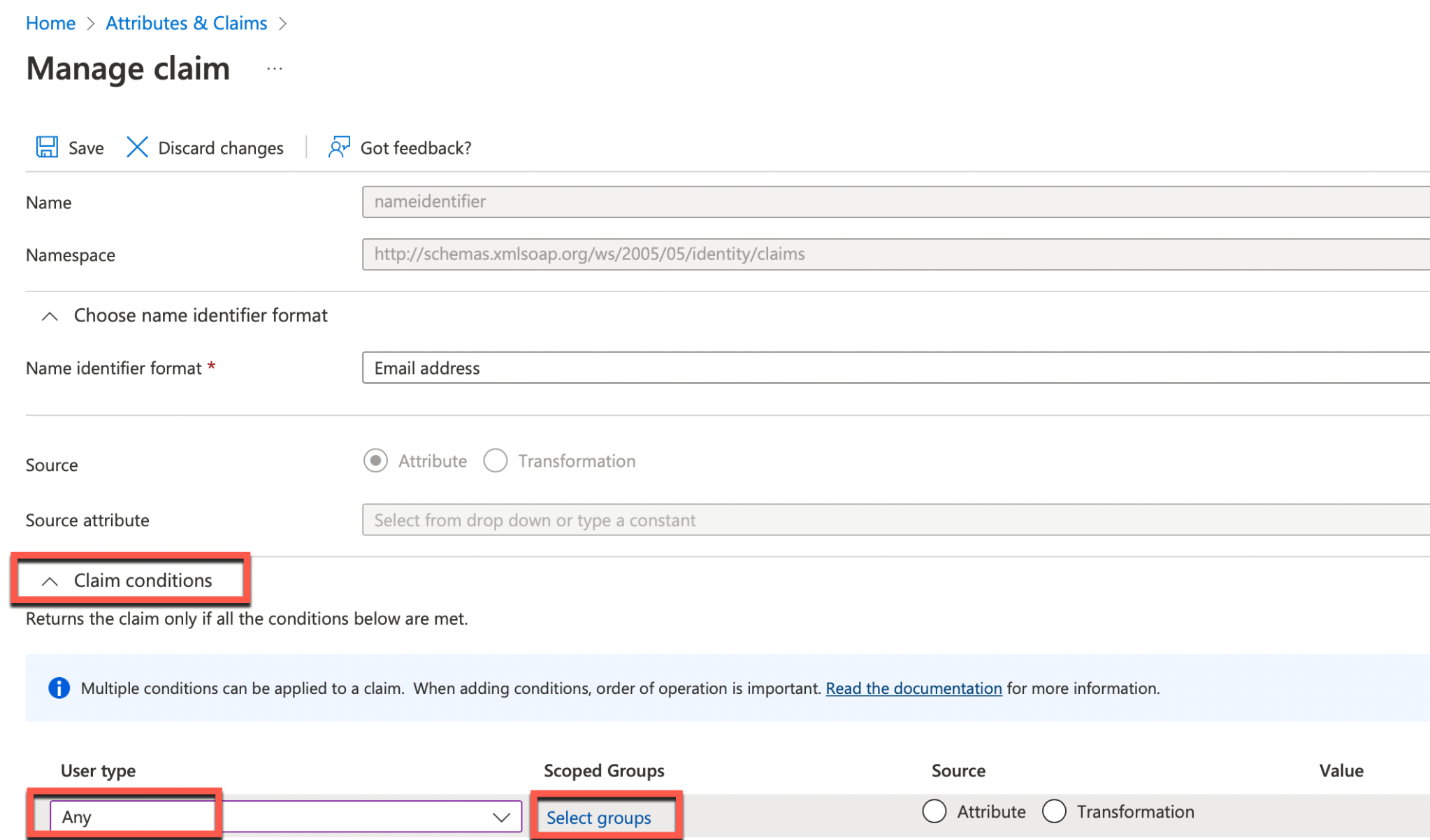Open Select groups under Scoped Groups

(x=599, y=818)
